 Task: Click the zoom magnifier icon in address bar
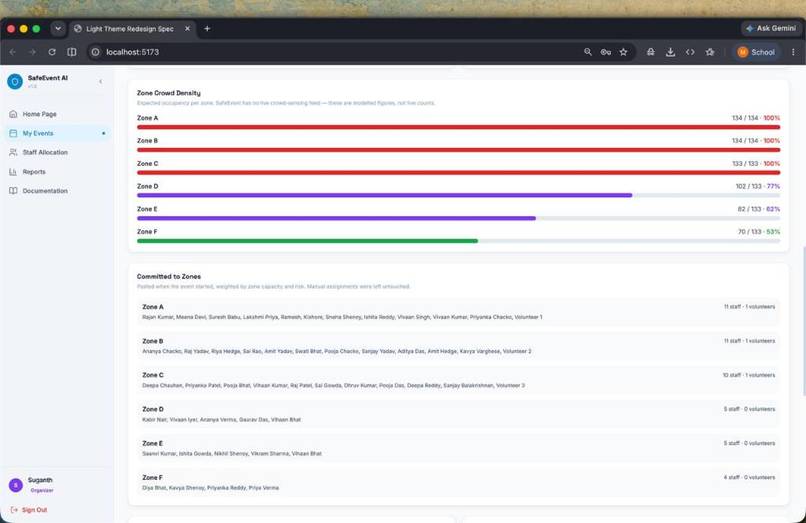(588, 52)
